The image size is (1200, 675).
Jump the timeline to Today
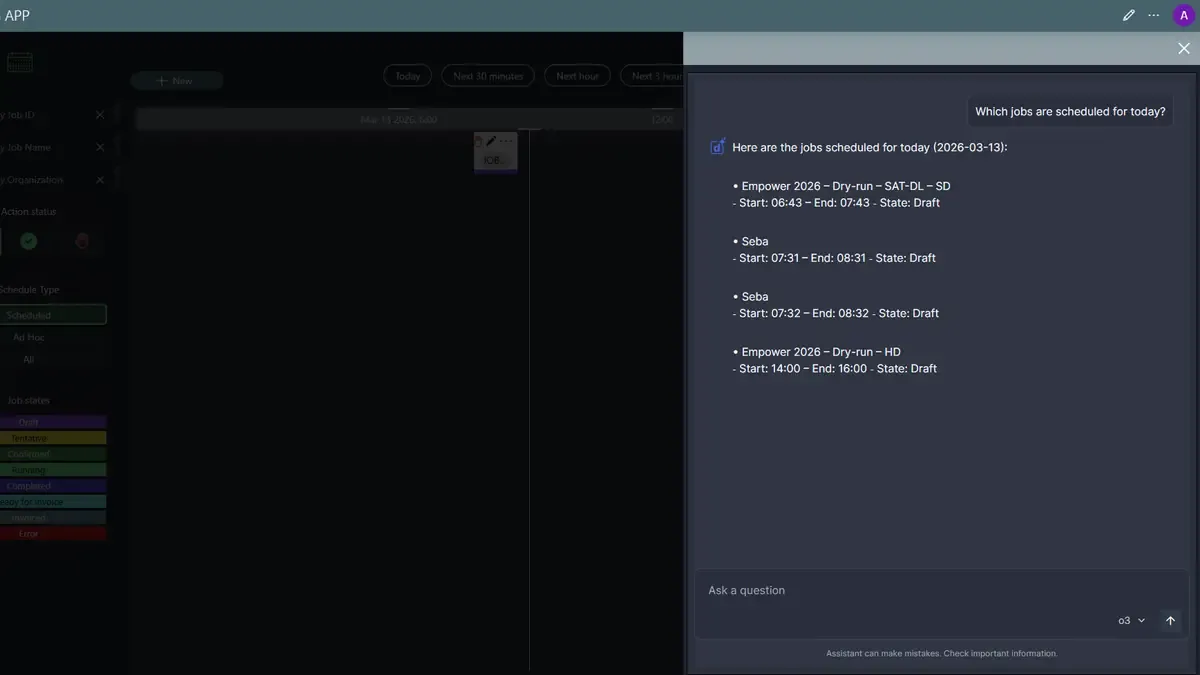407,76
